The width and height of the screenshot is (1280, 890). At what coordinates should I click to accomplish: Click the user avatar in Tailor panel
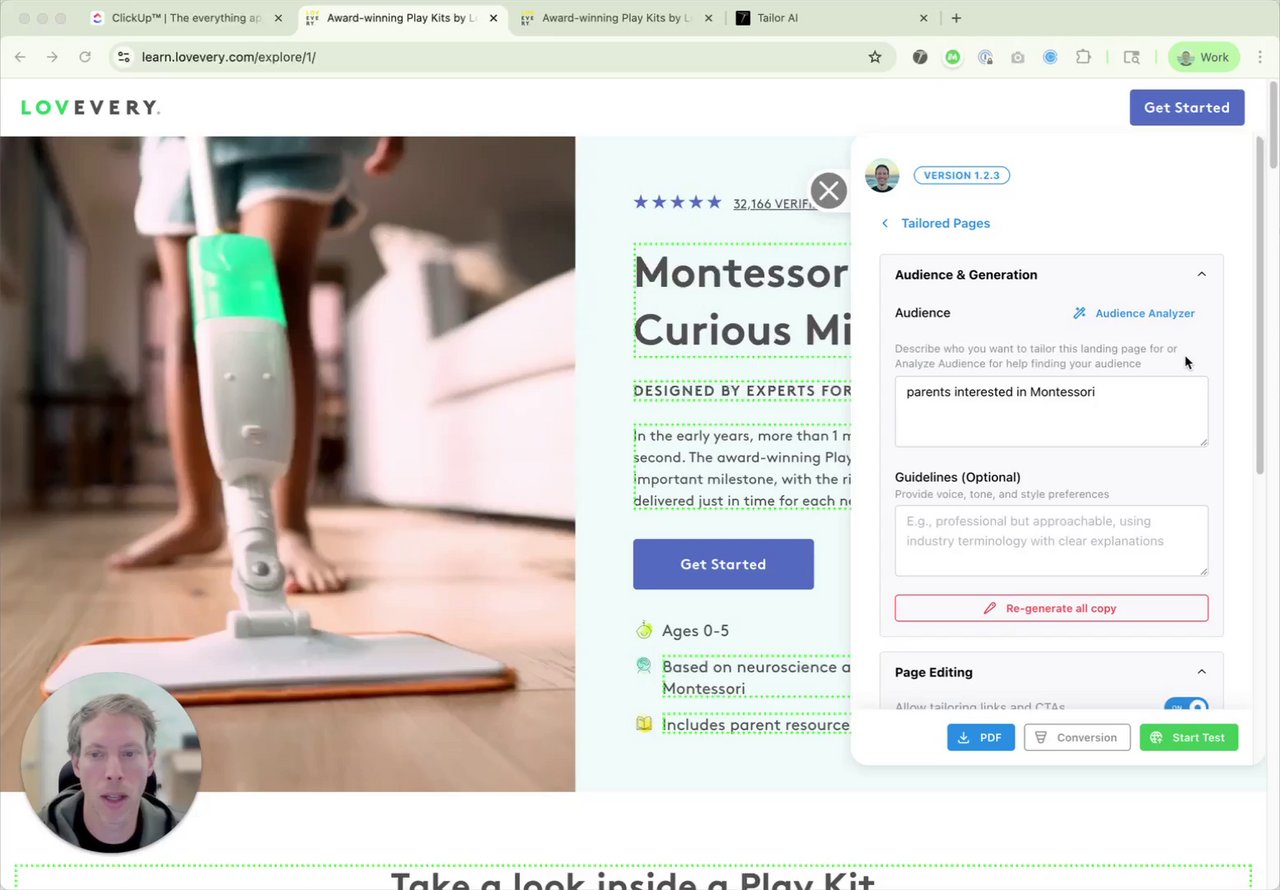click(882, 175)
